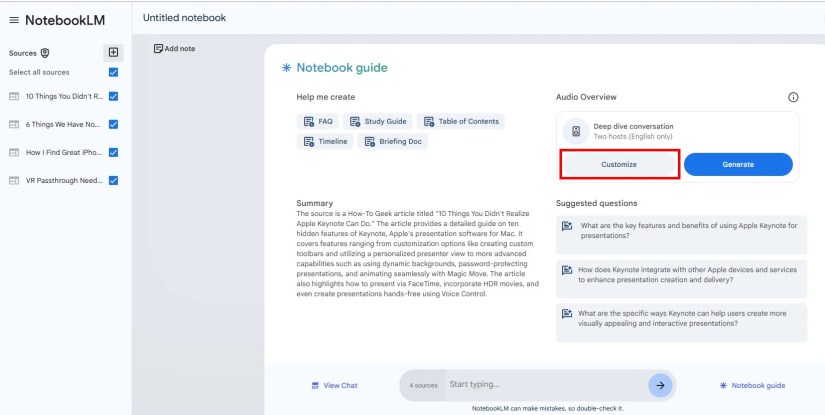Uncheck the 10 Things You Didn't R... source

click(113, 96)
